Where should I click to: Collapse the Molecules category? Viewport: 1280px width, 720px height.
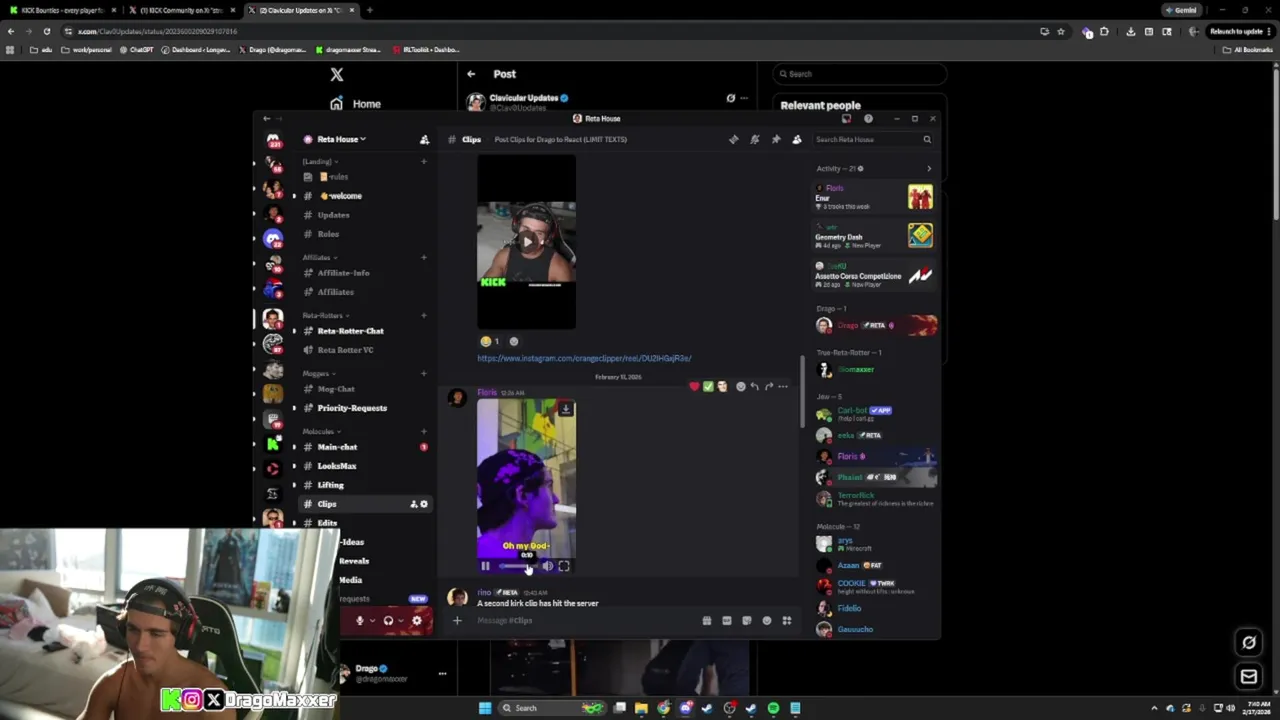click(x=321, y=431)
